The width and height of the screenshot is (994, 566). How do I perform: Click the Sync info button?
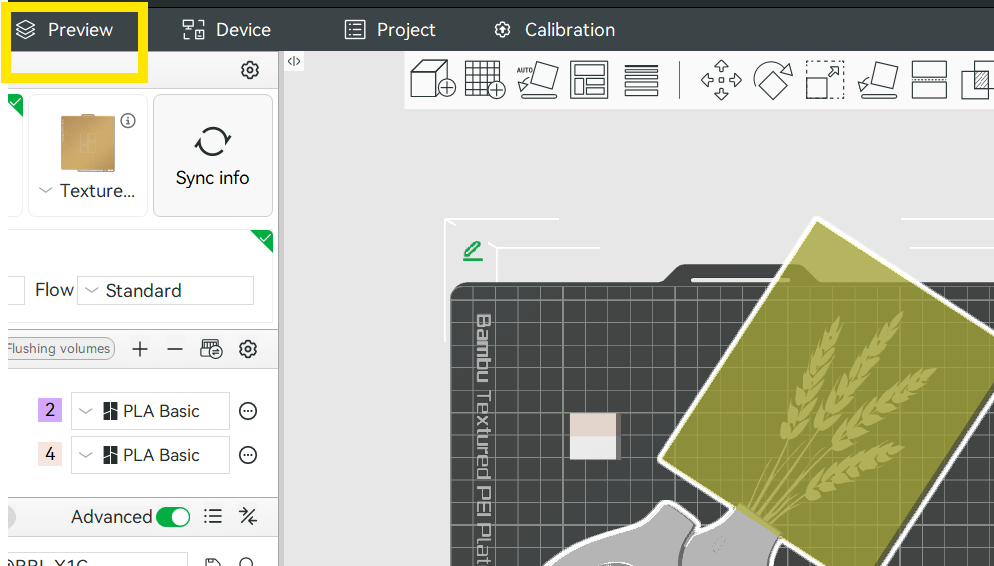pyautogui.click(x=213, y=155)
